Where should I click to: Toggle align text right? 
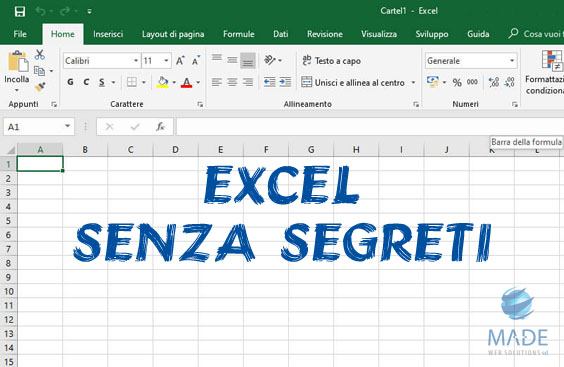(248, 82)
